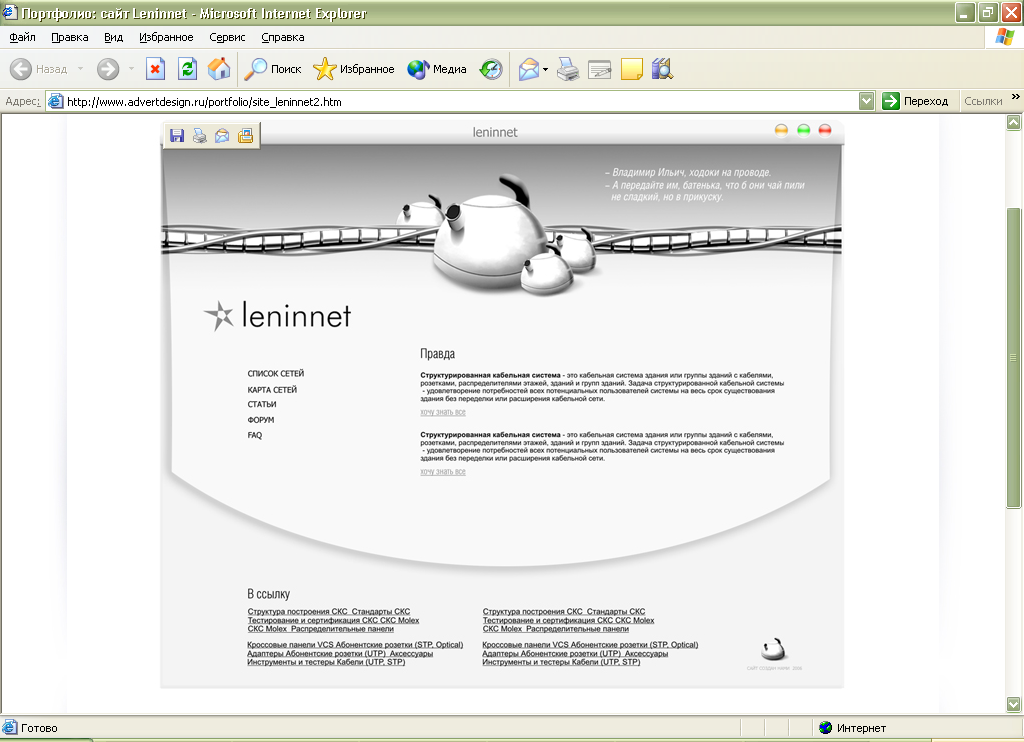Viewport: 1024px width, 742px height.
Task: Click the Mail envelope toolbar icon
Action: coord(528,69)
